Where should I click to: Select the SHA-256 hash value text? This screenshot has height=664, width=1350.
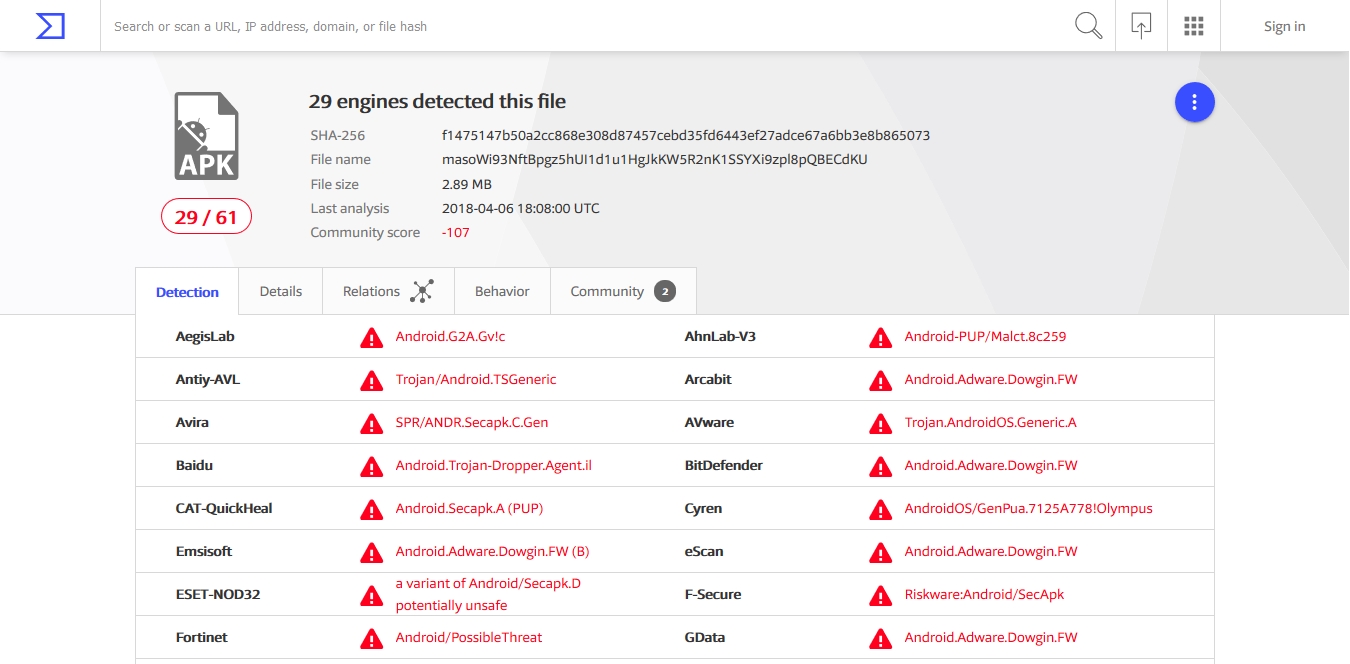pyautogui.click(x=686, y=135)
